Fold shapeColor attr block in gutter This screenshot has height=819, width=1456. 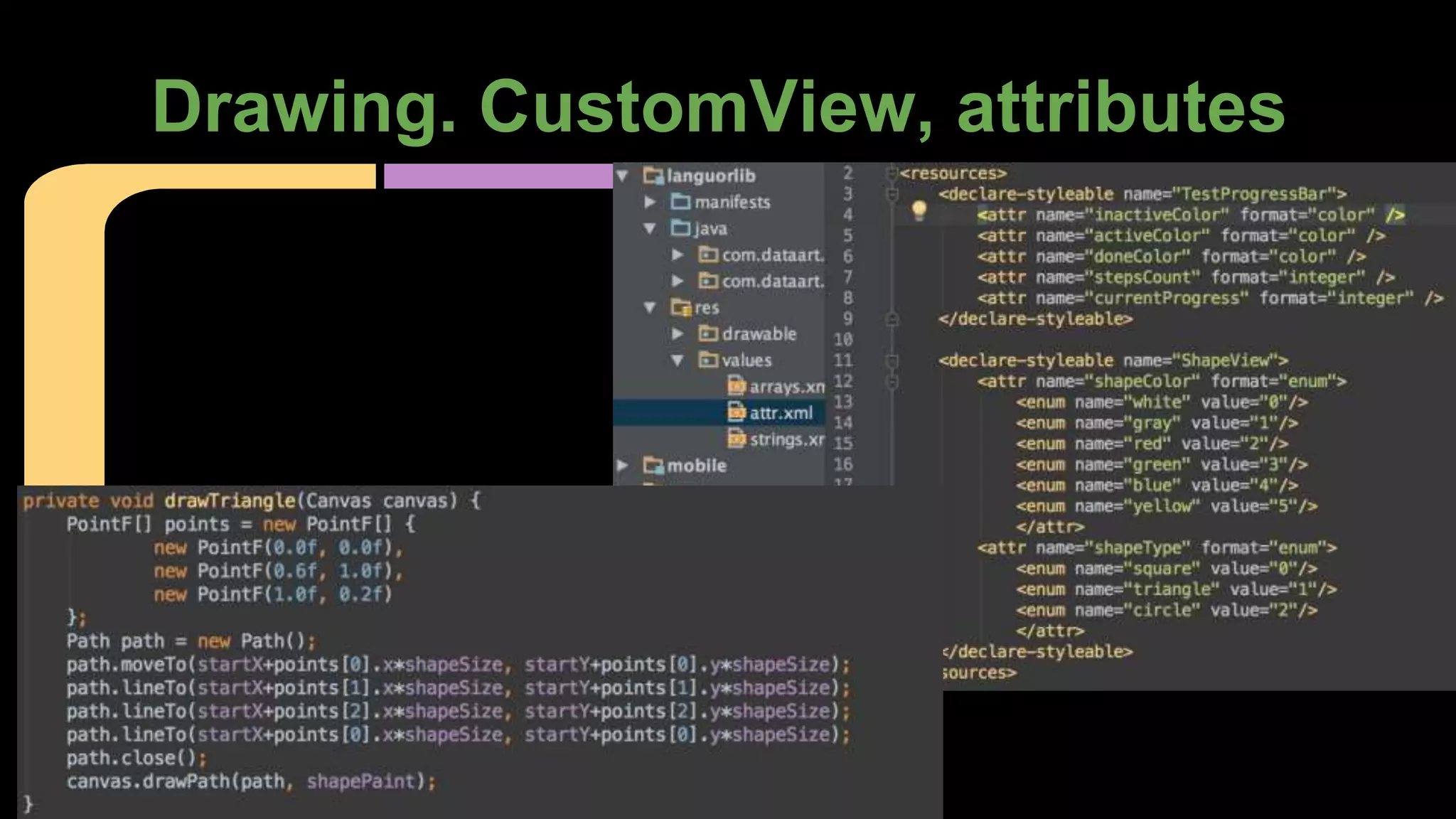click(x=892, y=382)
